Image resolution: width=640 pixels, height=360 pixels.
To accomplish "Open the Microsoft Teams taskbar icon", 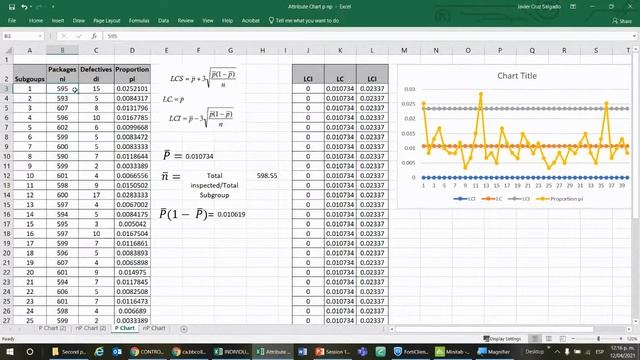I will (x=362, y=351).
